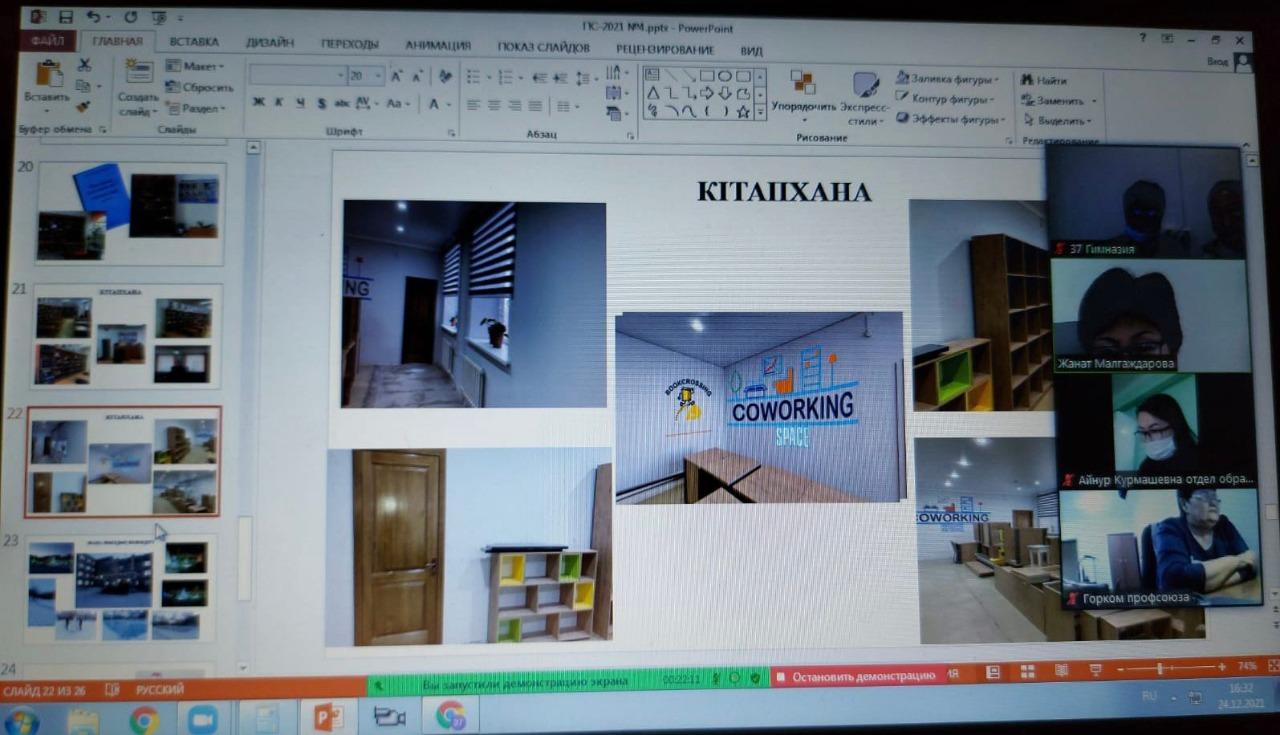The image size is (1280, 735).
Task: Open the font name combo box
Action: 297,75
